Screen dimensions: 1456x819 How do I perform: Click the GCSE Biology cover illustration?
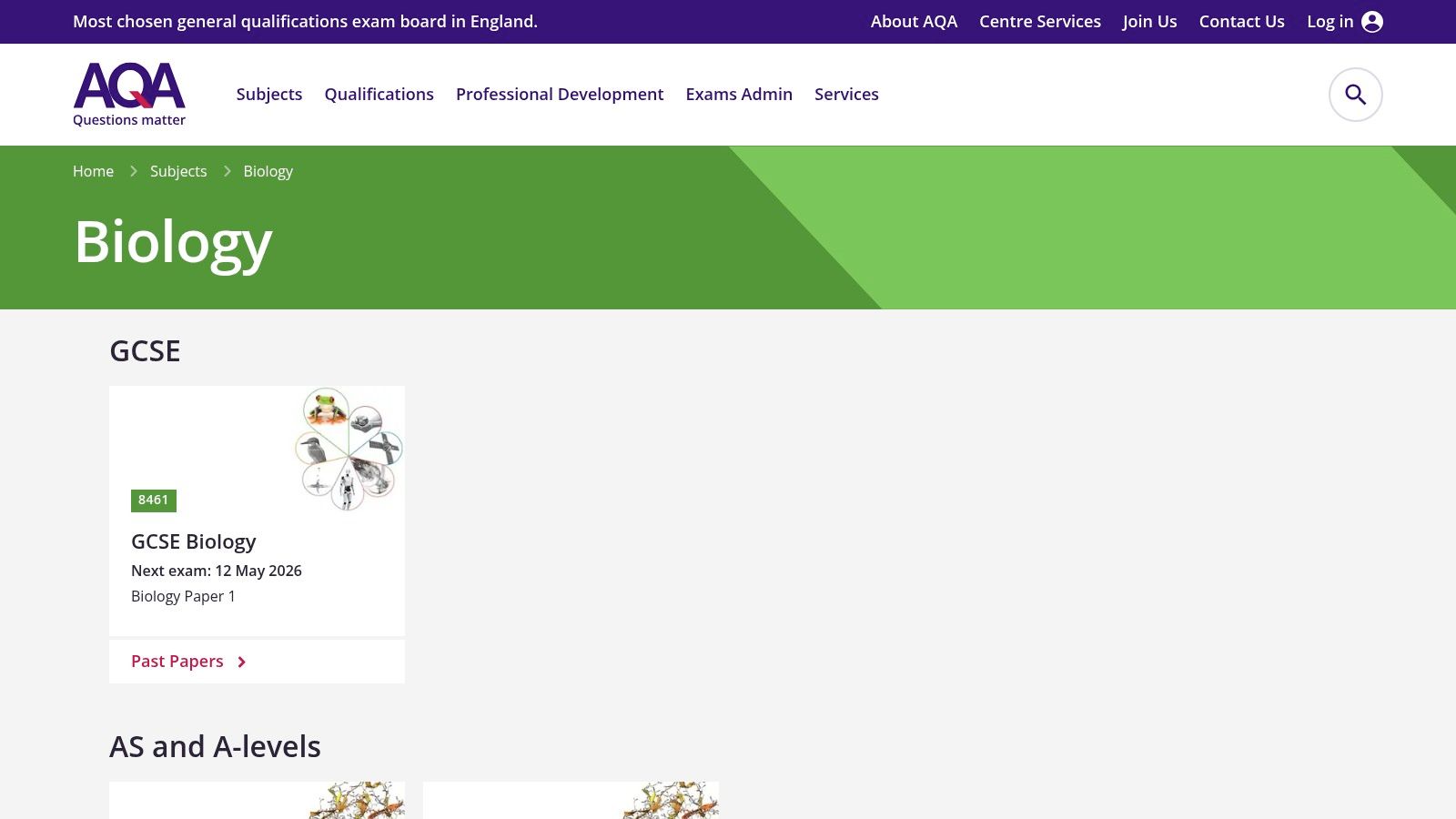click(349, 449)
